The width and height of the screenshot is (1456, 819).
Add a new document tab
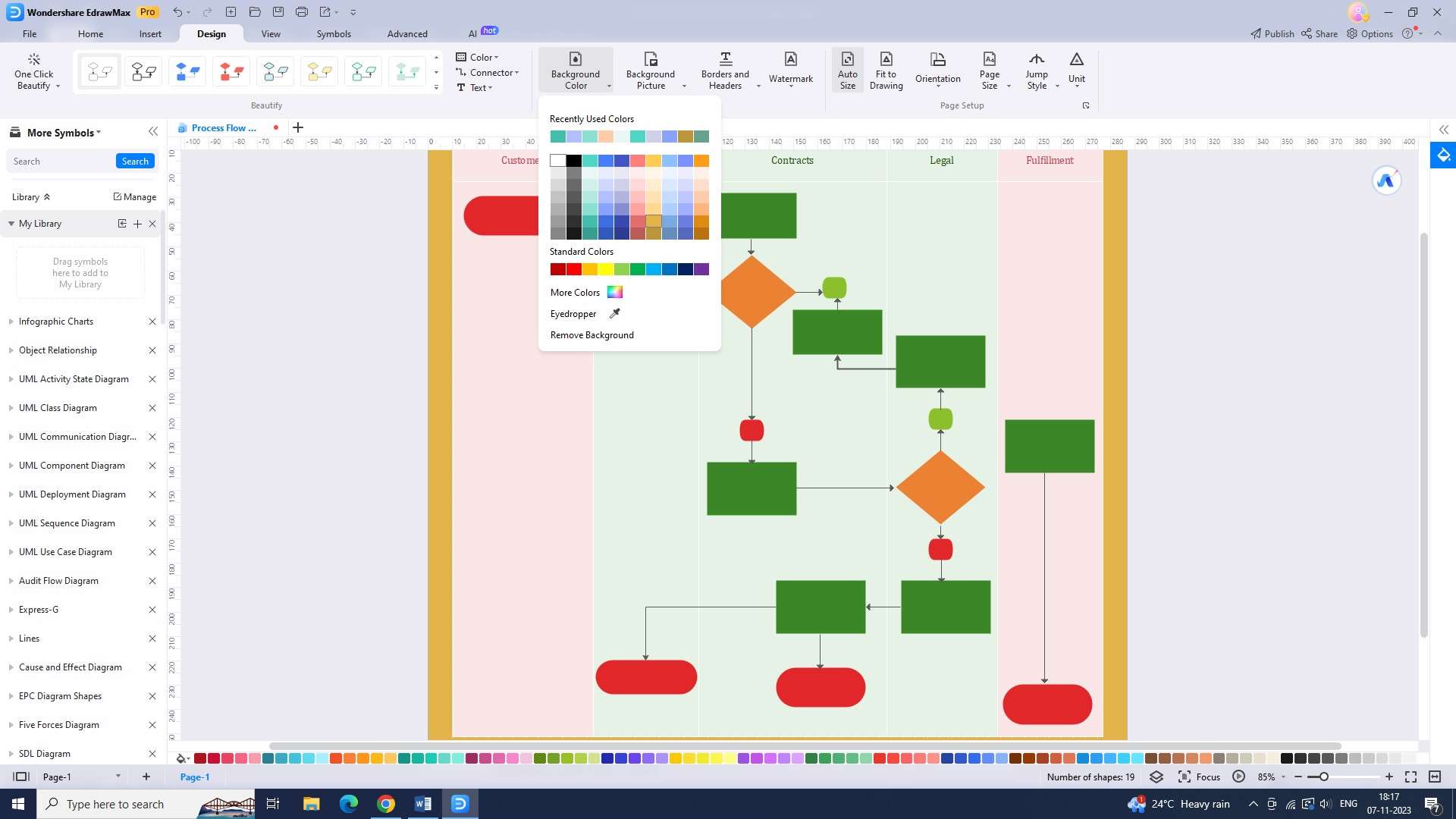pyautogui.click(x=298, y=127)
